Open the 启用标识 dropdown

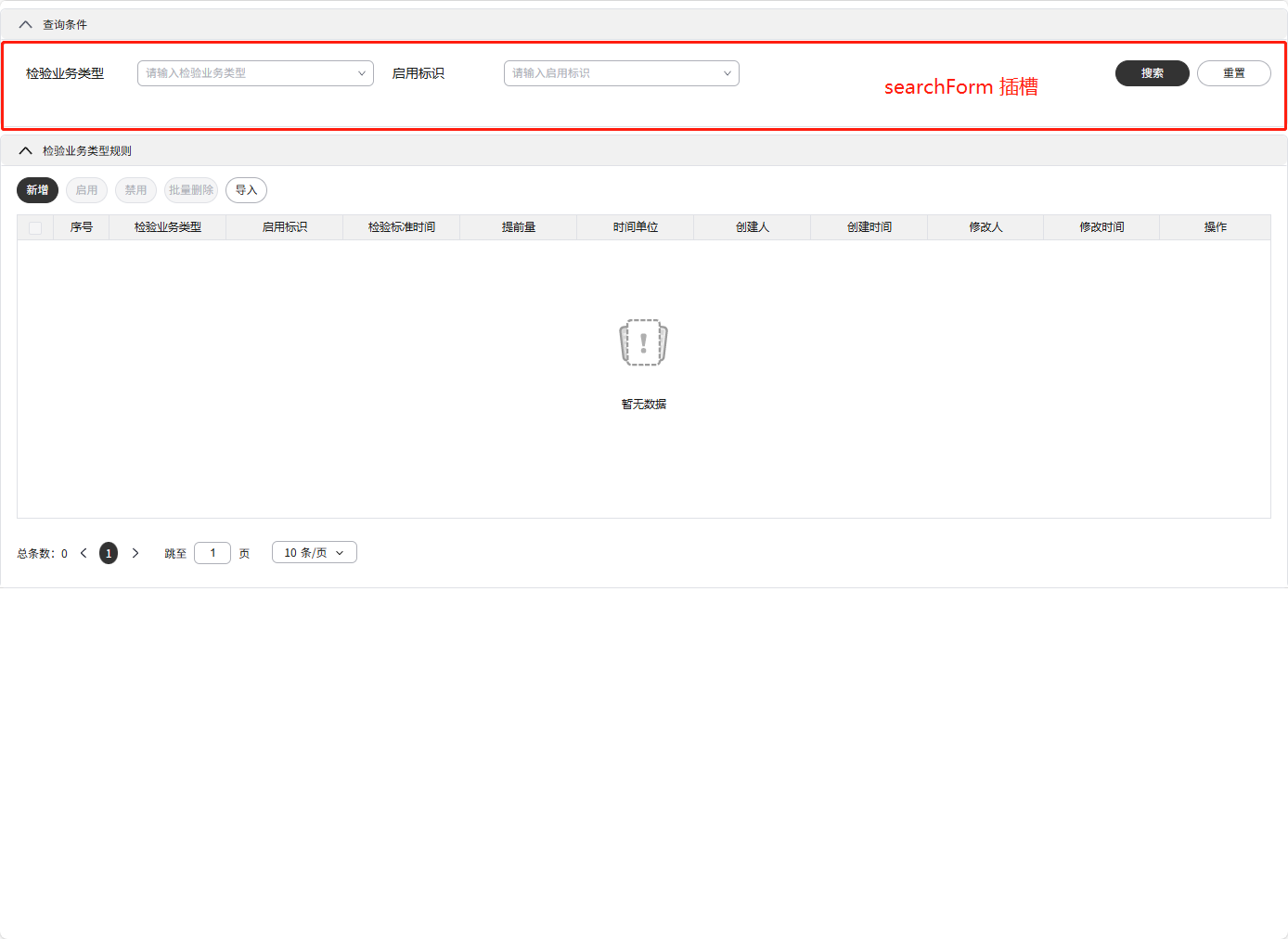click(621, 73)
